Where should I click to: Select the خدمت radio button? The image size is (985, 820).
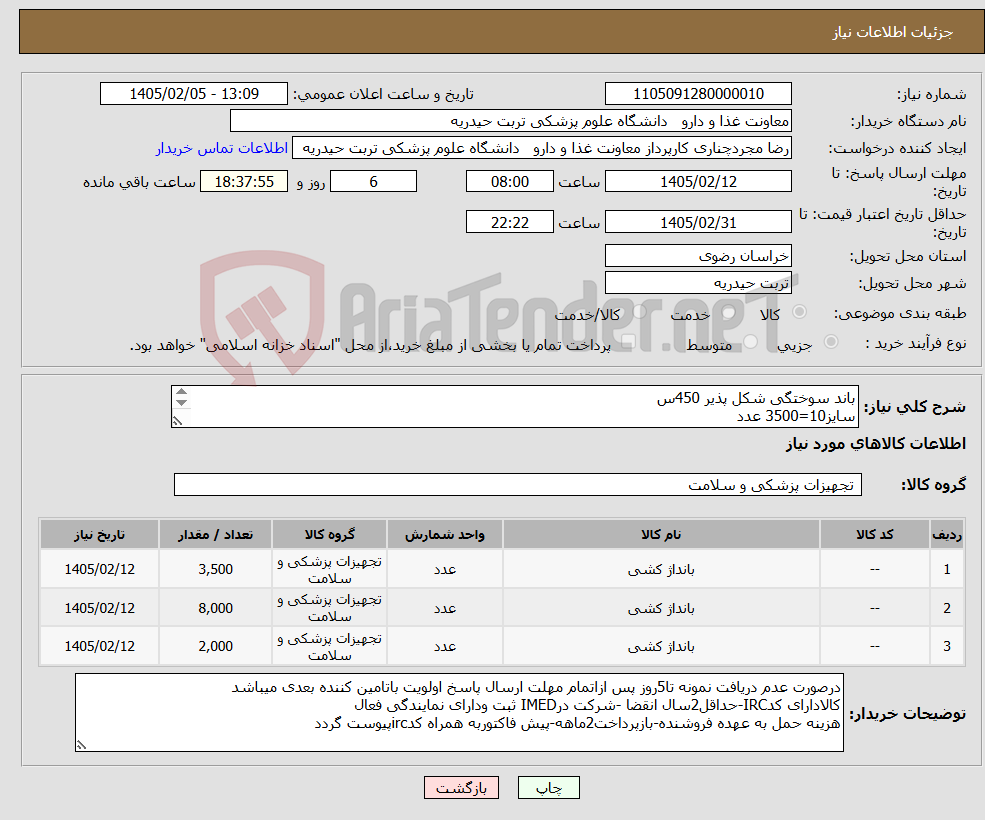(729, 312)
